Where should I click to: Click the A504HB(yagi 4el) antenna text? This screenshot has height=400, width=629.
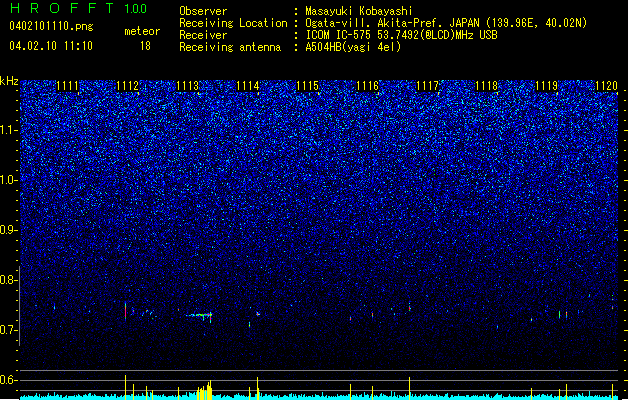point(353,47)
